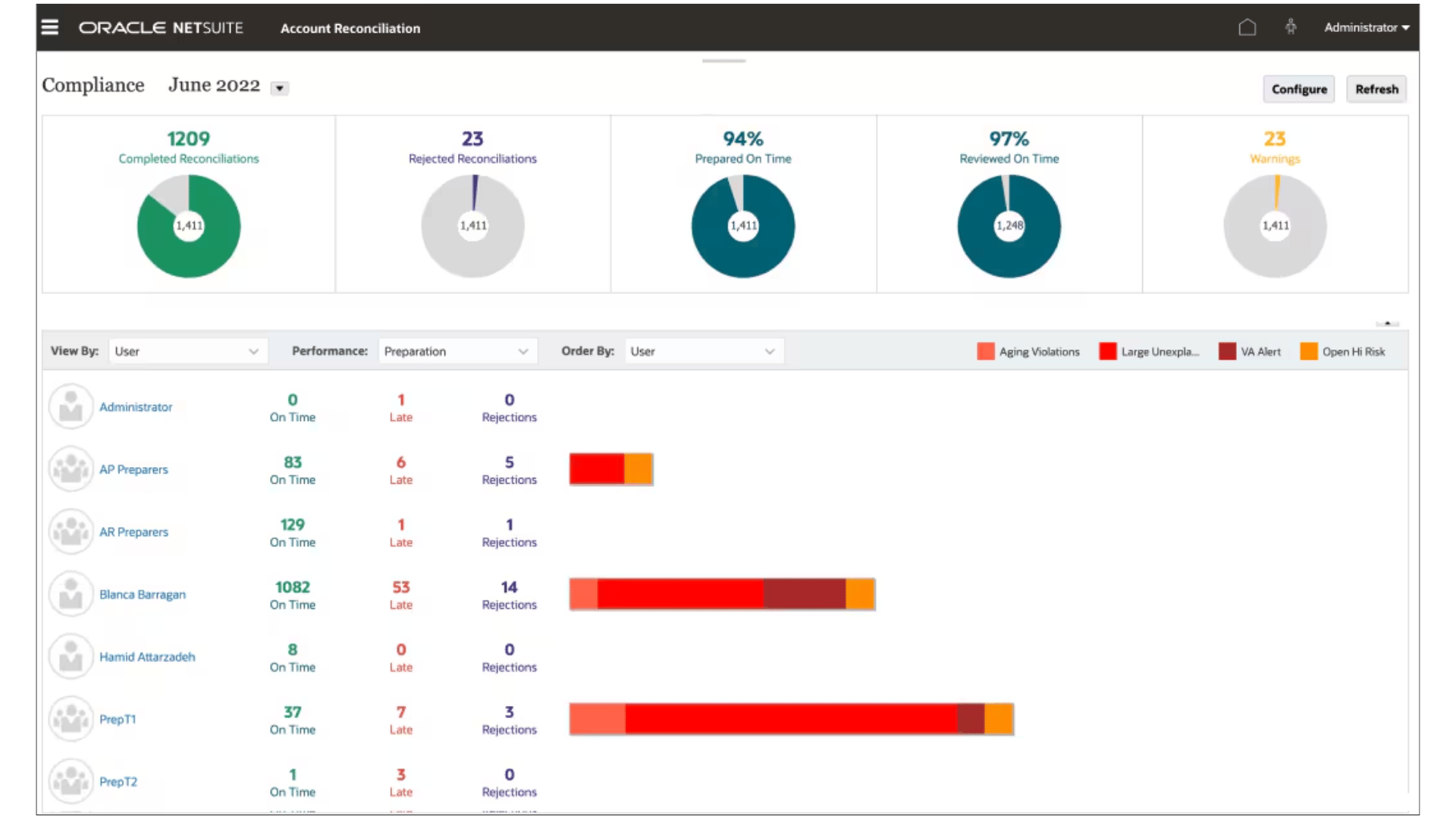Open the hamburger navigation menu
This screenshot has height=819, width=1456.
50,27
